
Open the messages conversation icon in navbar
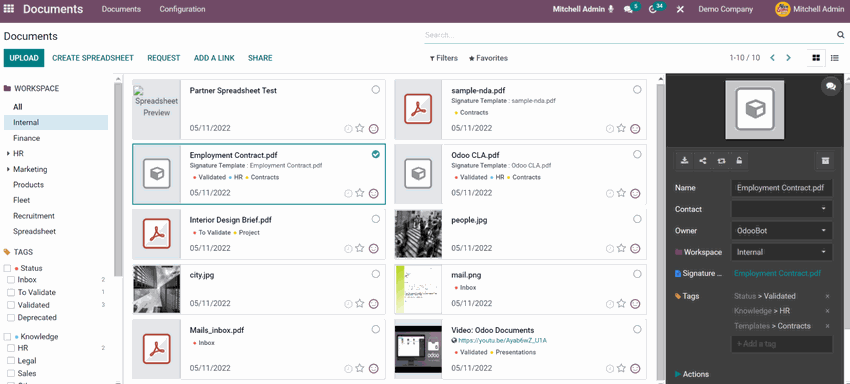628,9
